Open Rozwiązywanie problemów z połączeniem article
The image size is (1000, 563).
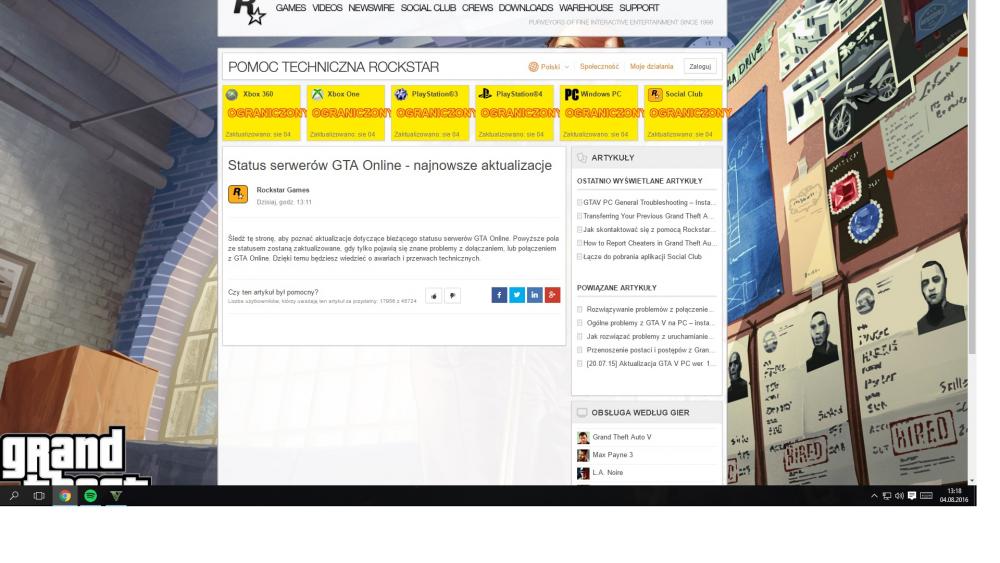[x=649, y=309]
